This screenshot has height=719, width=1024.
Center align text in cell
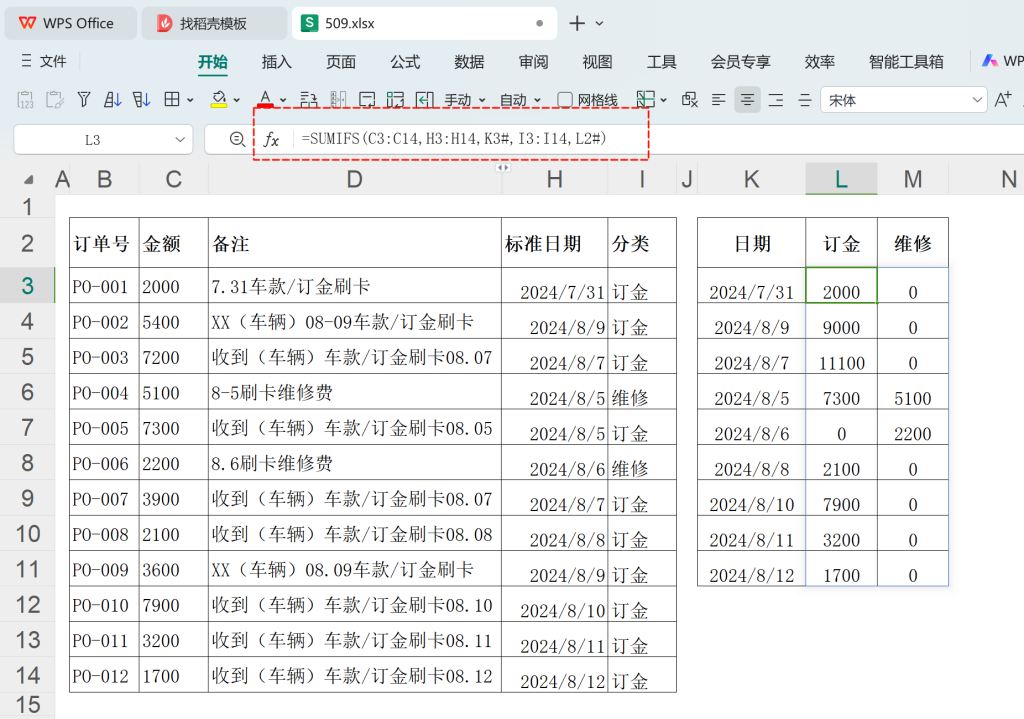747,100
